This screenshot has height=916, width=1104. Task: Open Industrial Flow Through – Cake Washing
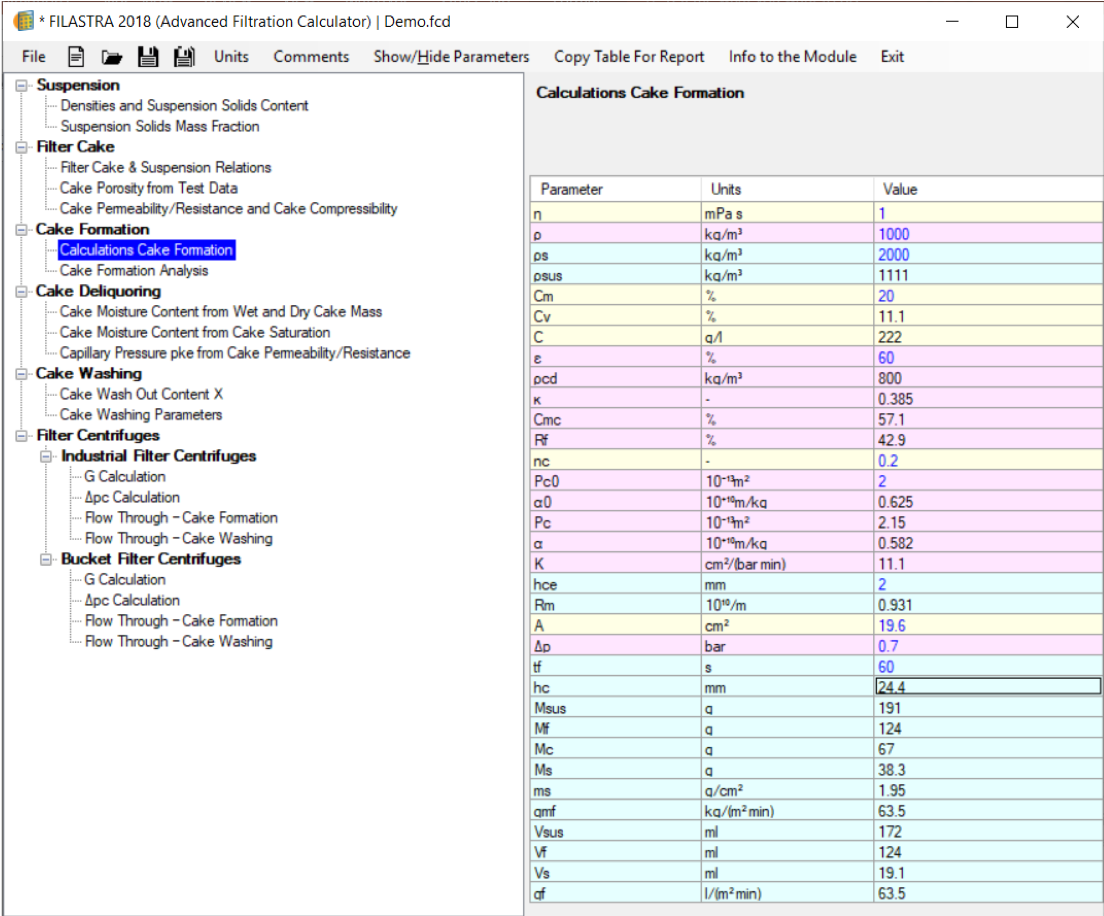pos(178,539)
